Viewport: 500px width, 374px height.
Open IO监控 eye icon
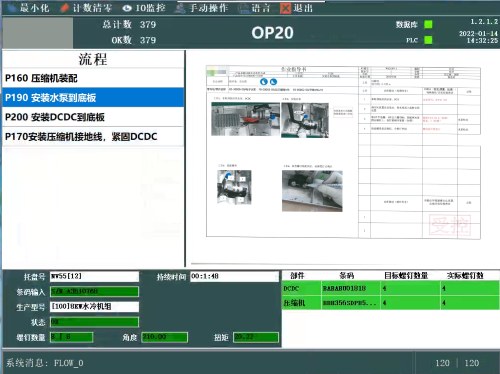pos(127,8)
